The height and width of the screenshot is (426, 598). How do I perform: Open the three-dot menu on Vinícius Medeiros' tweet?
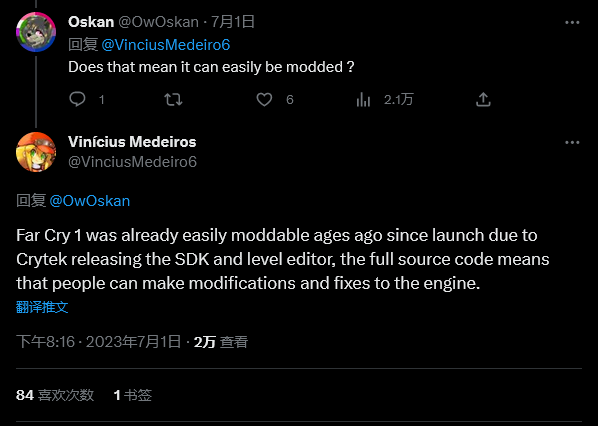click(x=572, y=143)
